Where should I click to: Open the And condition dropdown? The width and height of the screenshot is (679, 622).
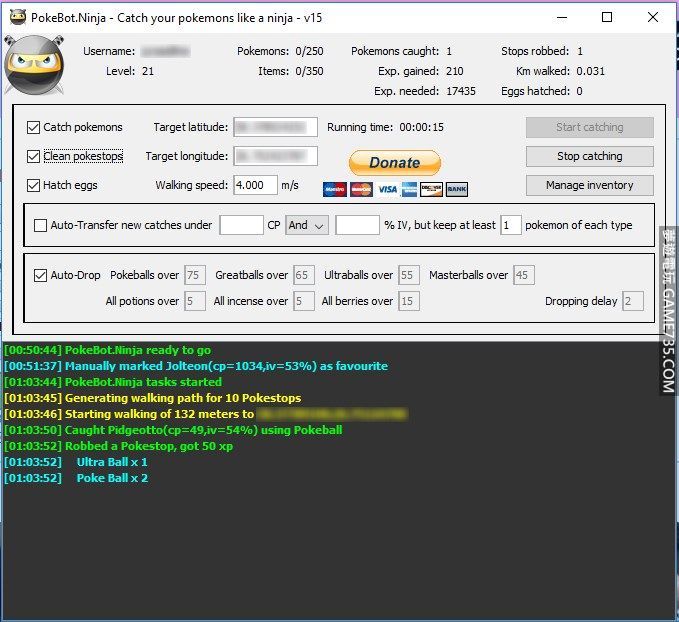306,225
